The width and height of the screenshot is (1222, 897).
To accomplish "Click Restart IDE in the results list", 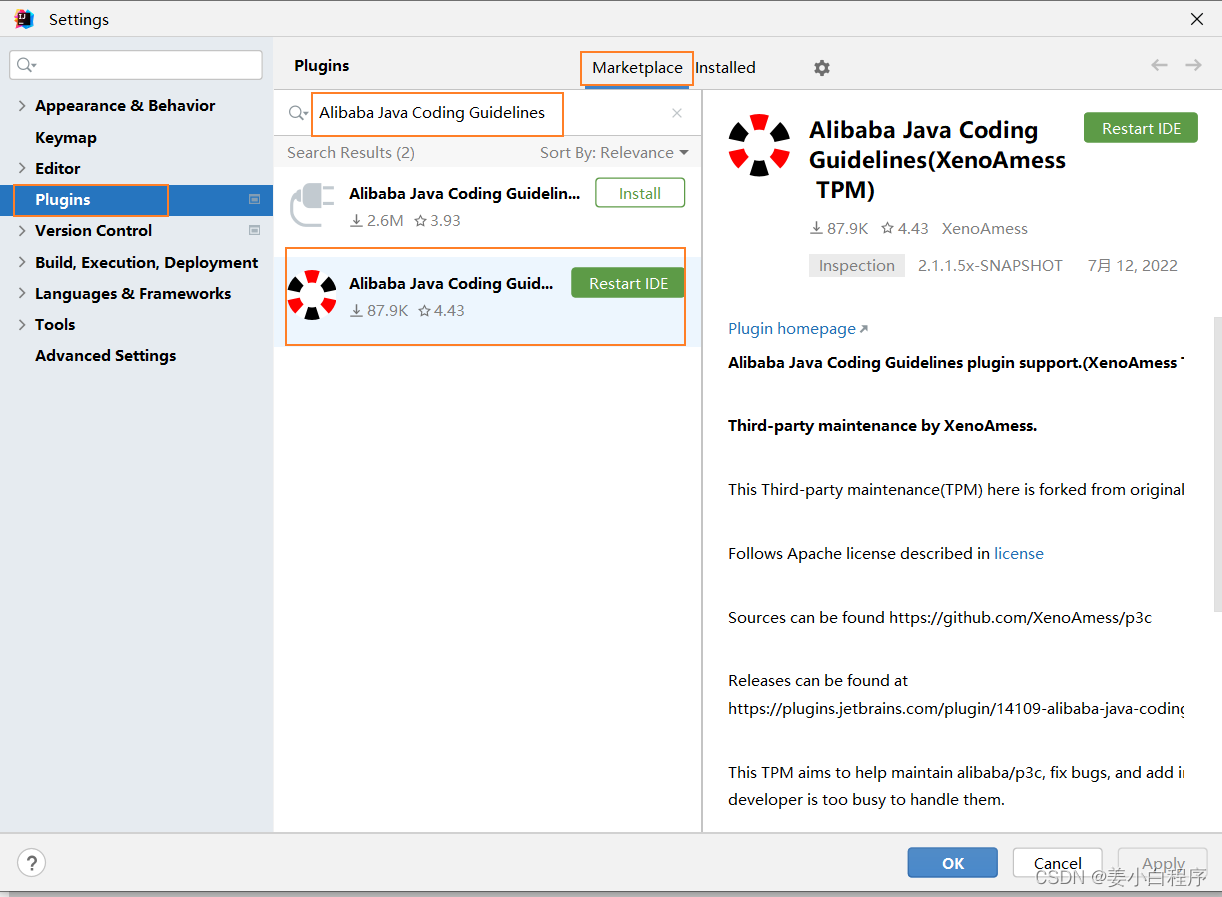I will click(x=628, y=283).
